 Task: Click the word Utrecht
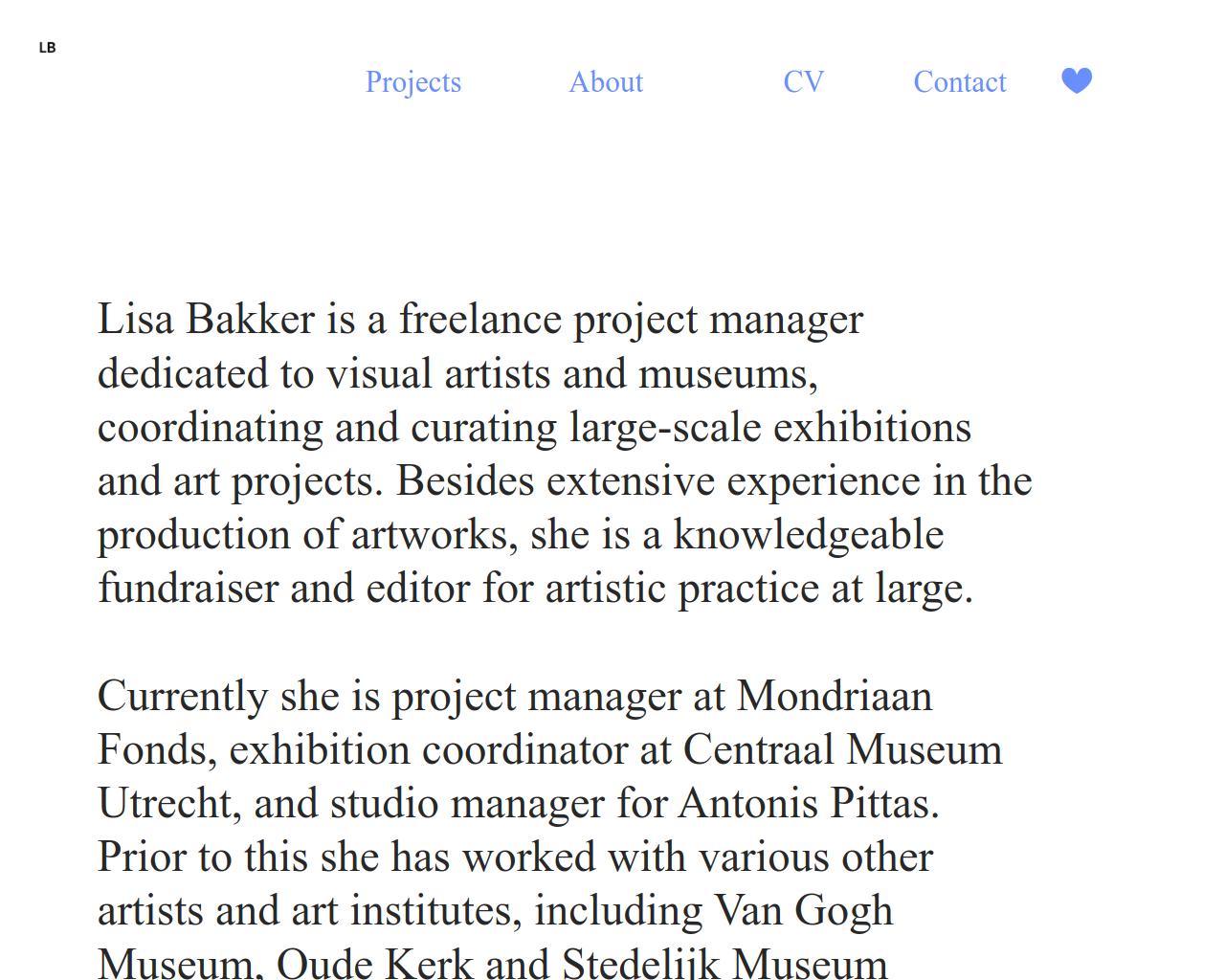click(x=169, y=803)
